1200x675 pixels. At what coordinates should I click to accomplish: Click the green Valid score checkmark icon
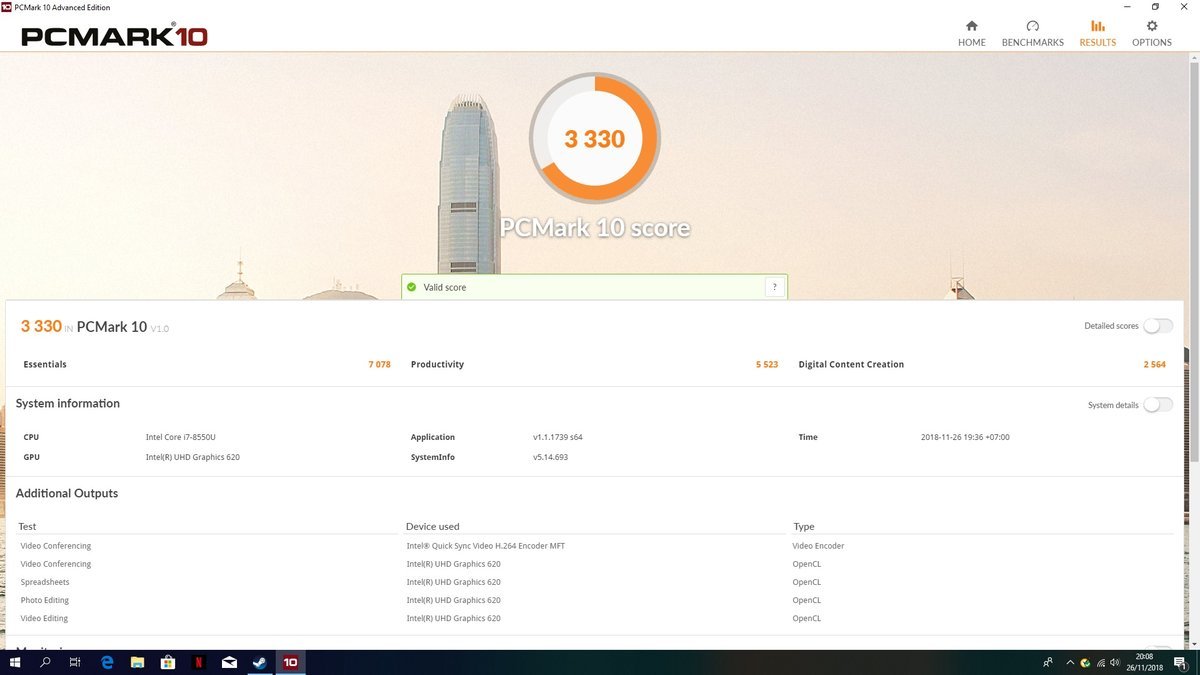(x=410, y=287)
